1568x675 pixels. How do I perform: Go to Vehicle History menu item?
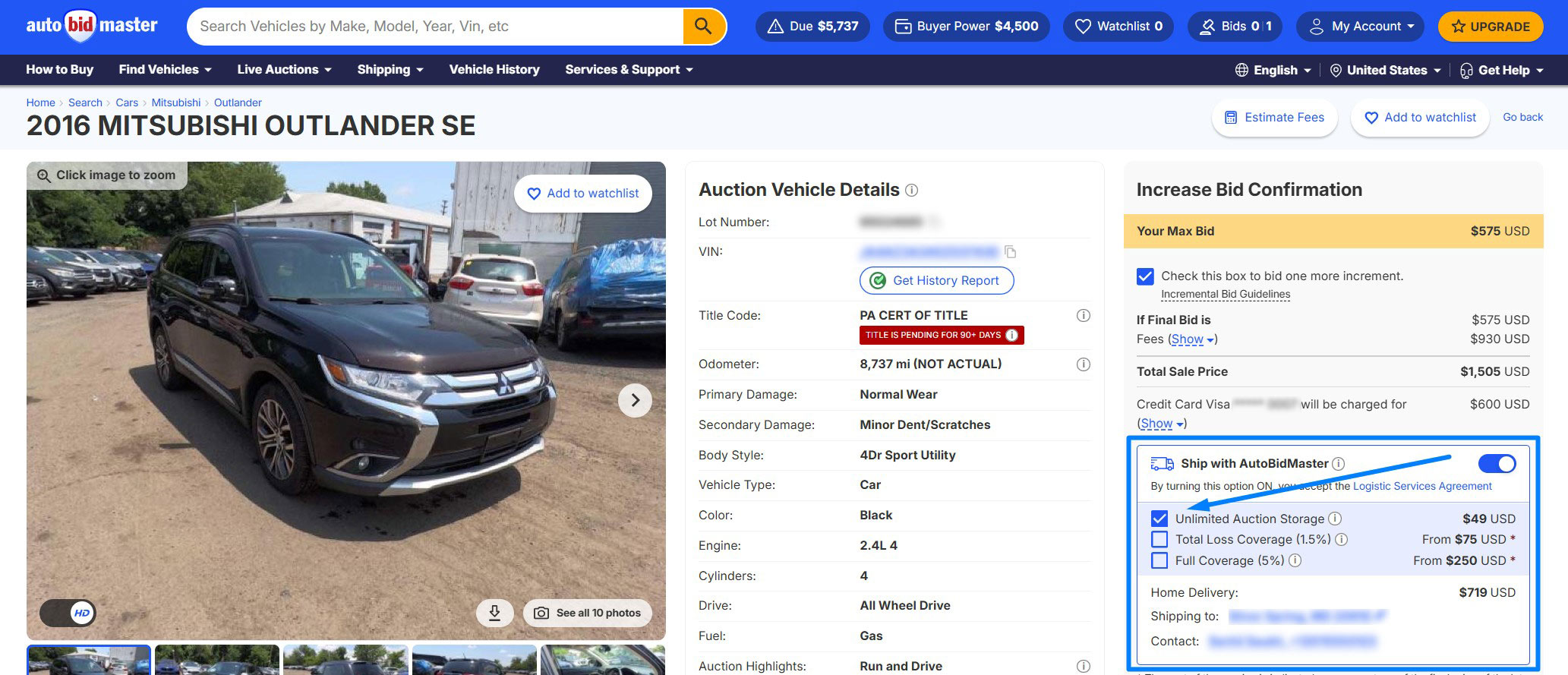494,70
